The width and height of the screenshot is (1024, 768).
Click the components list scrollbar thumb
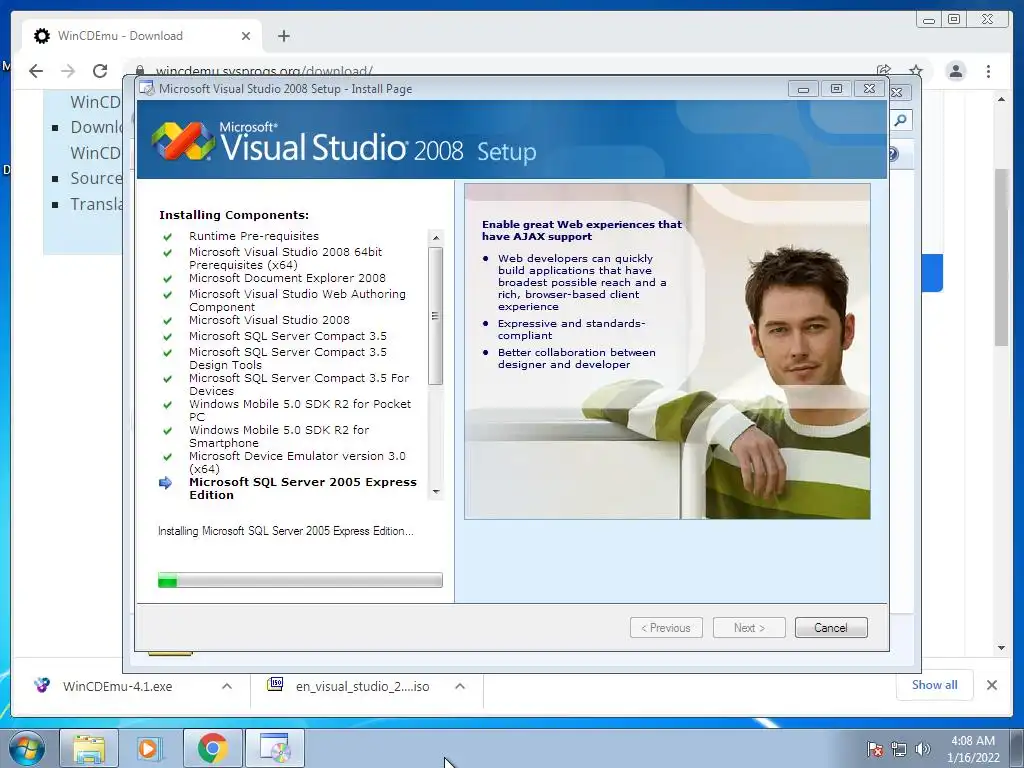point(436,316)
